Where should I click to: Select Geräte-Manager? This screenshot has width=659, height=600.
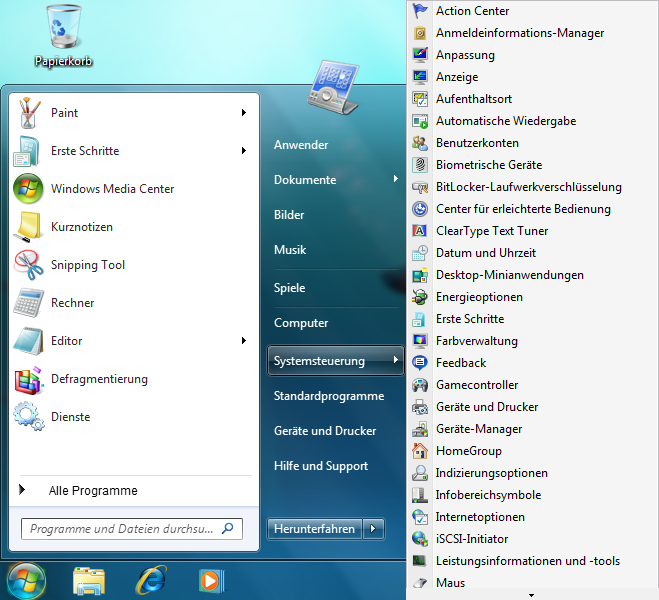pyautogui.click(x=479, y=429)
